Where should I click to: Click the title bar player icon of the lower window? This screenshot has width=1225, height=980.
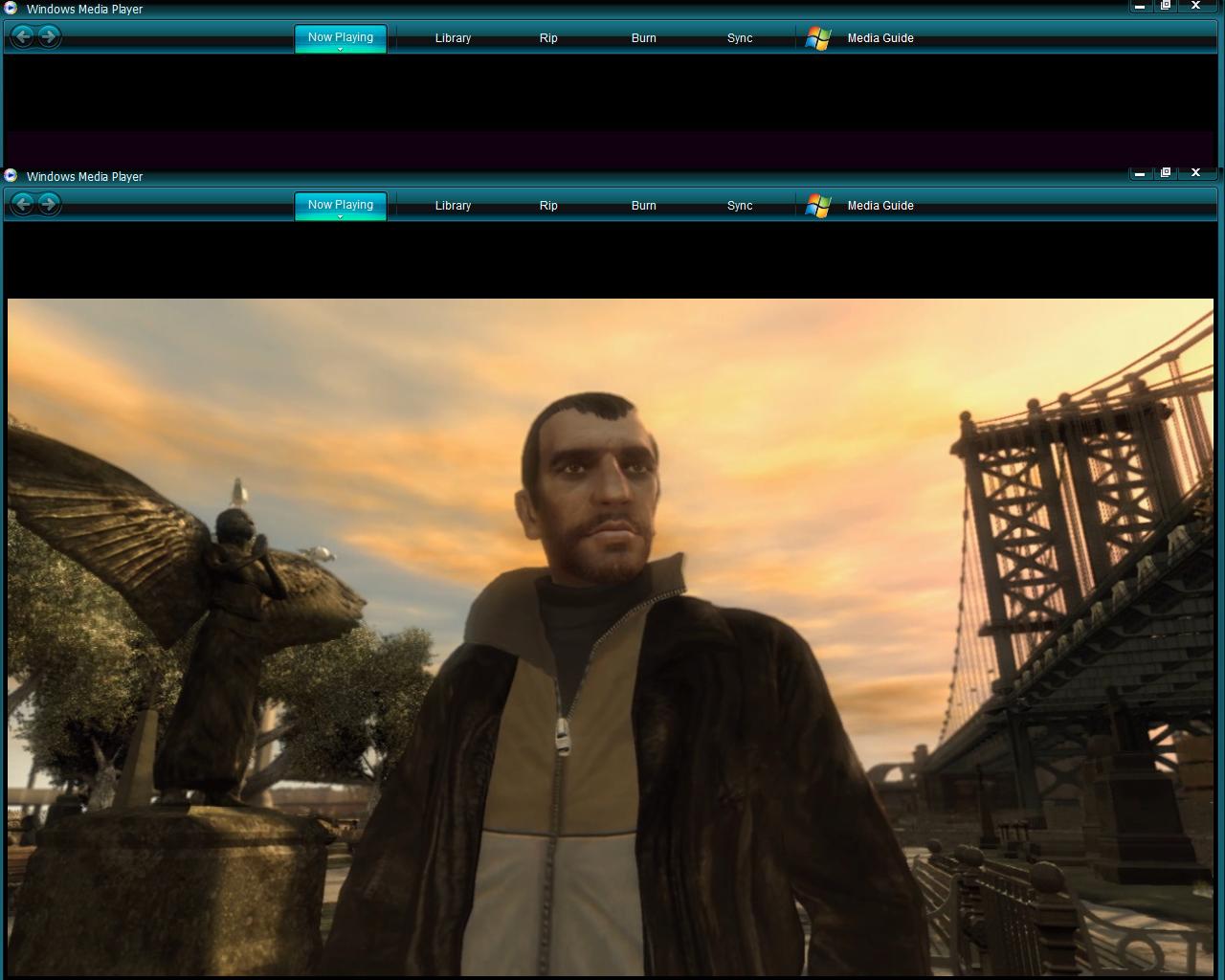11,176
